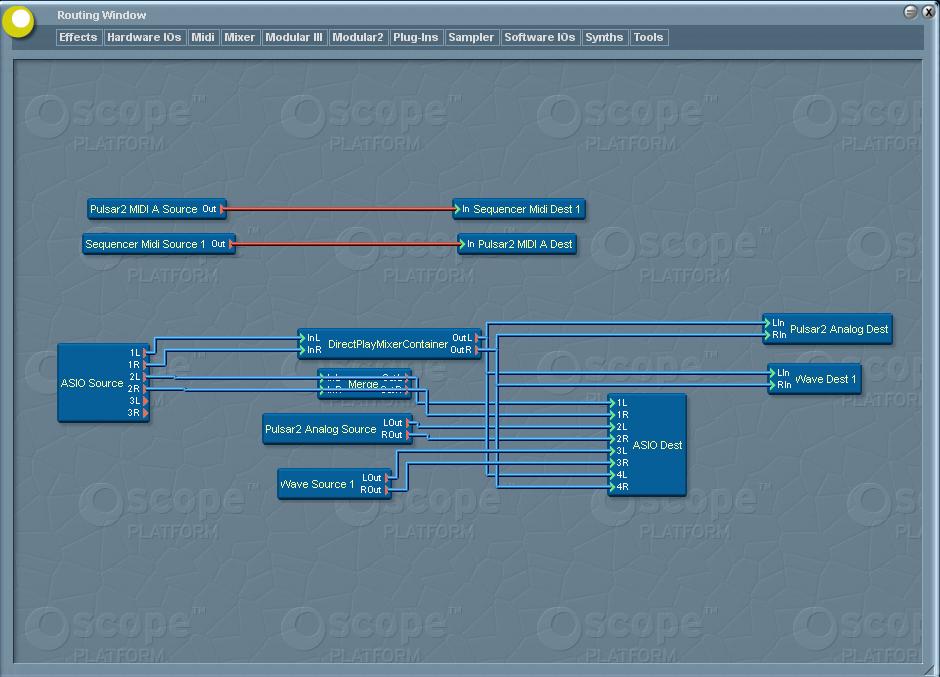Click the 2L input port on ASIO Dest

[x=612, y=427]
